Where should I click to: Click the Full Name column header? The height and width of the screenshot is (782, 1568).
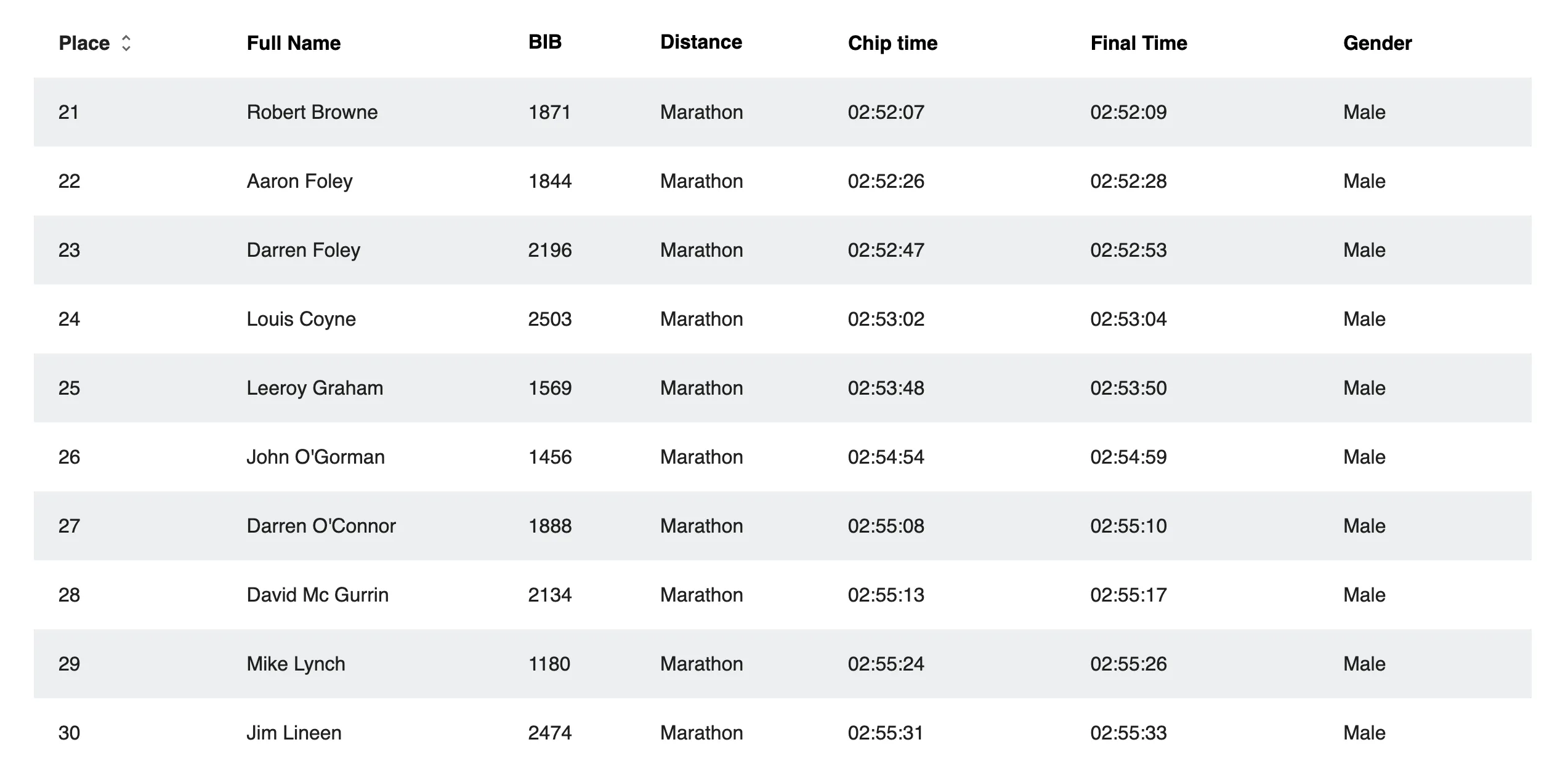pos(293,43)
